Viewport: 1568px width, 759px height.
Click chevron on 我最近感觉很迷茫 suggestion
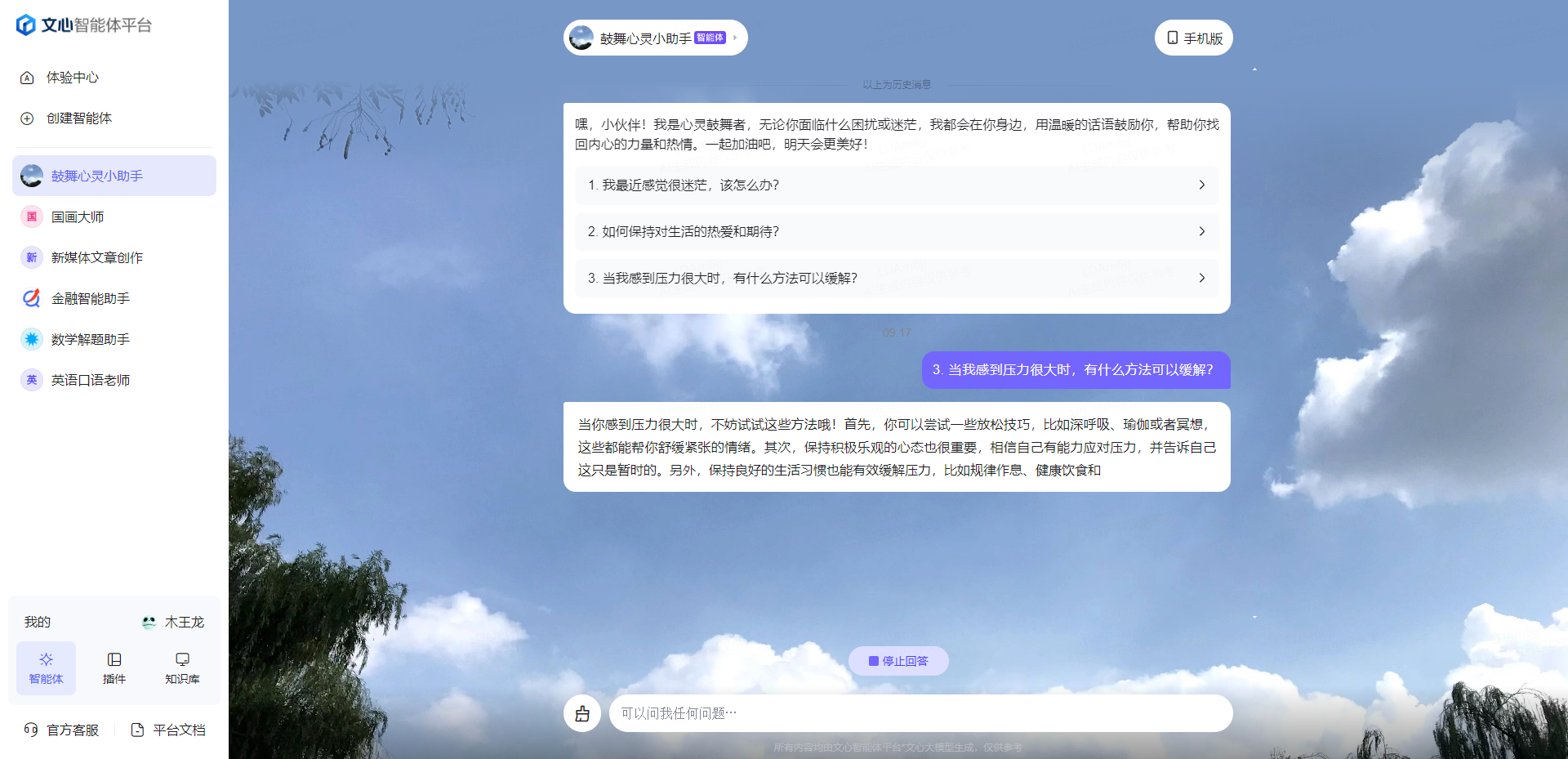(1201, 185)
